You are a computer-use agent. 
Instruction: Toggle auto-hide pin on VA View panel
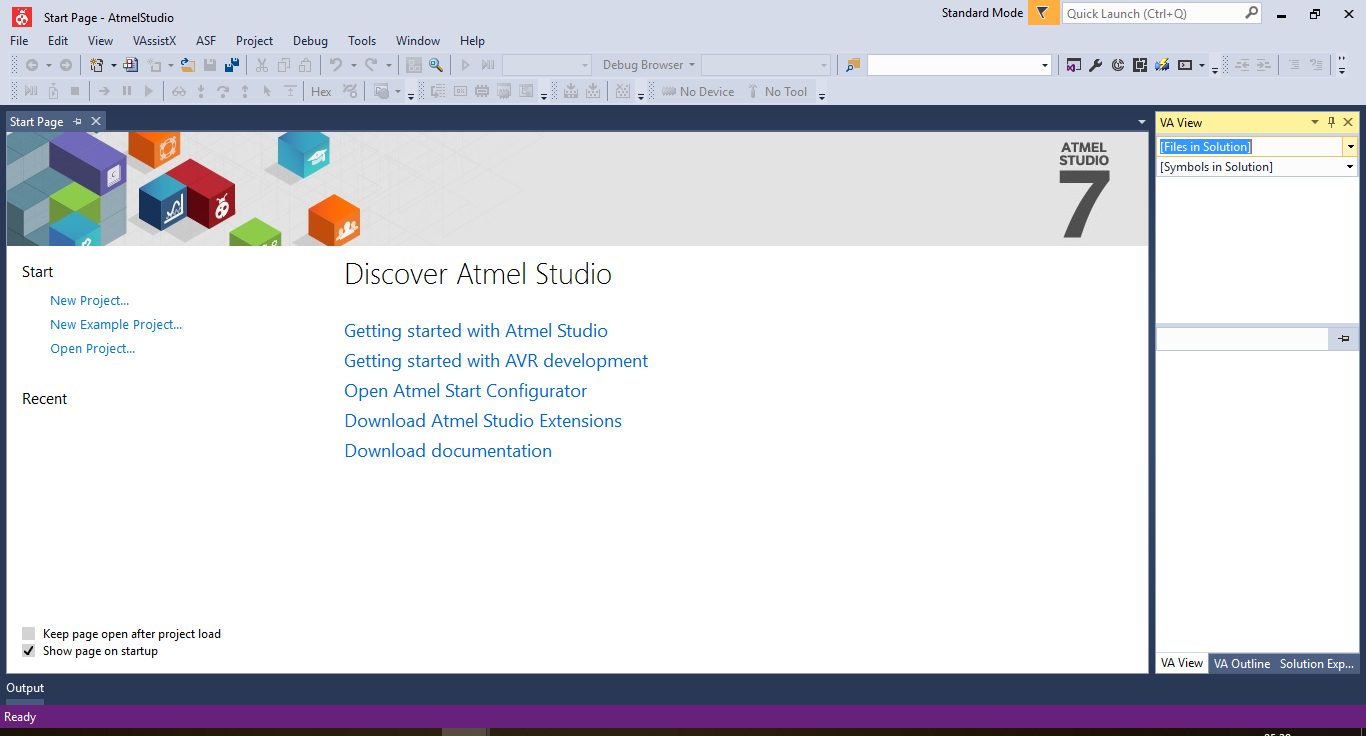pyautogui.click(x=1331, y=122)
